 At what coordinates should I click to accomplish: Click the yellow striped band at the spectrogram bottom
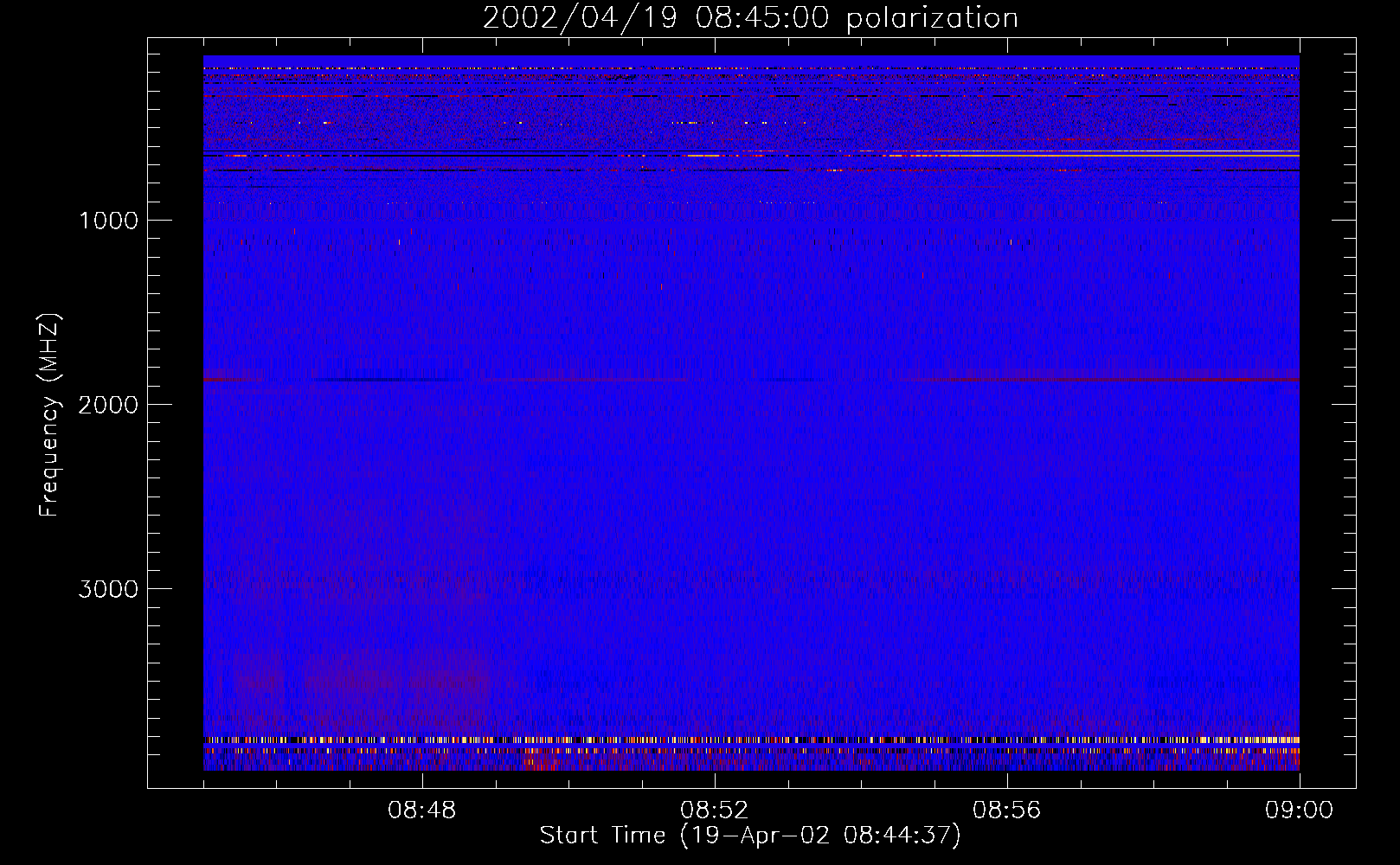click(x=751, y=740)
